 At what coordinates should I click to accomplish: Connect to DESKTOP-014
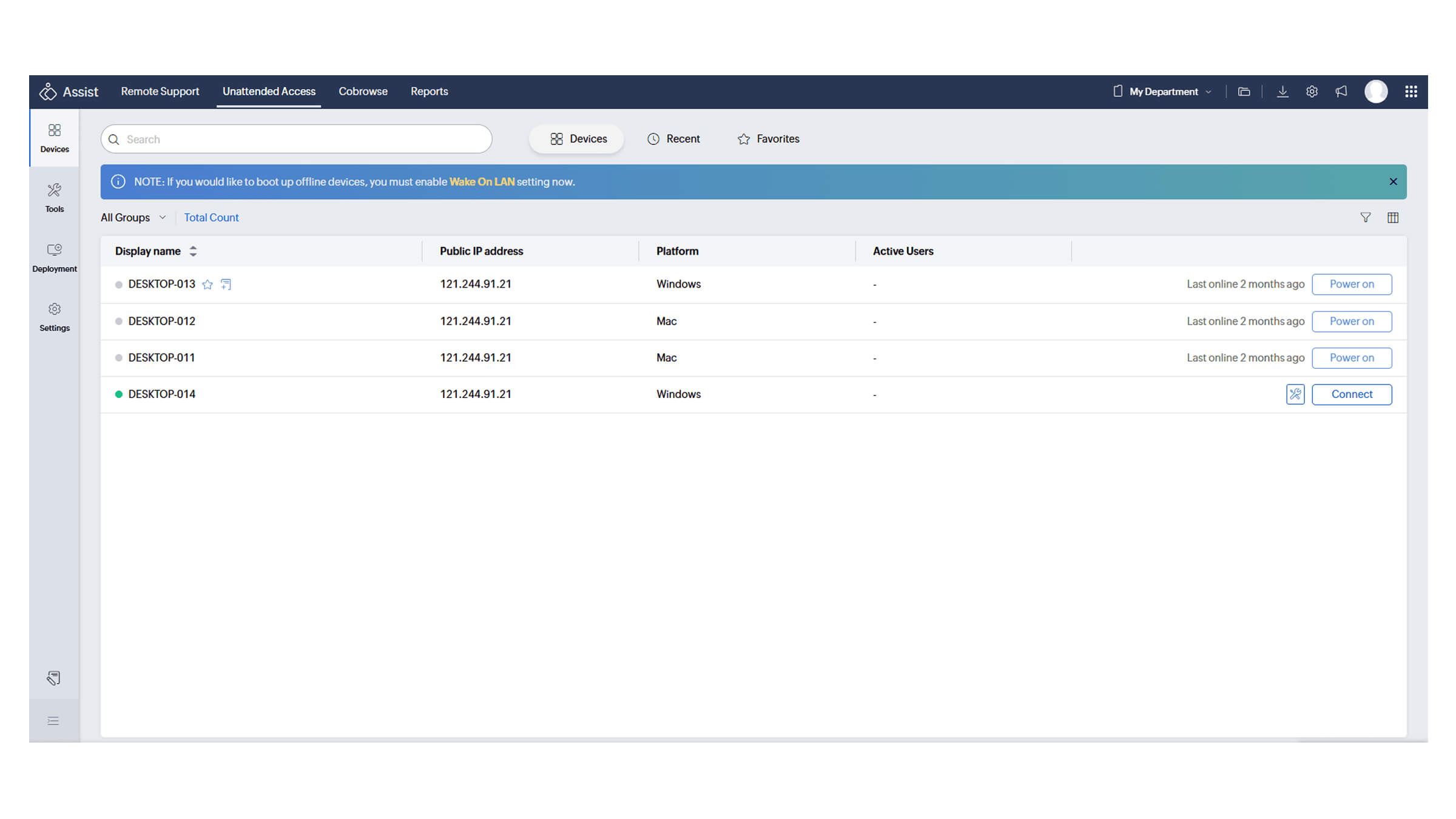pos(1352,394)
